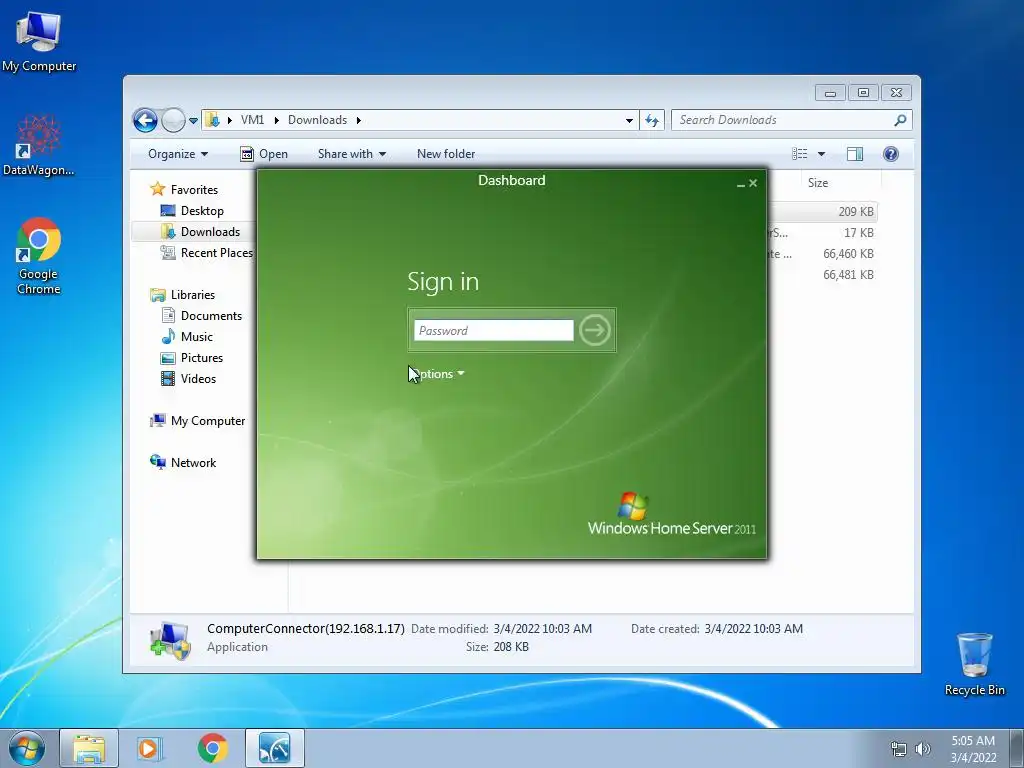
Task: Open Google Chrome desktop shortcut
Action: tap(39, 256)
